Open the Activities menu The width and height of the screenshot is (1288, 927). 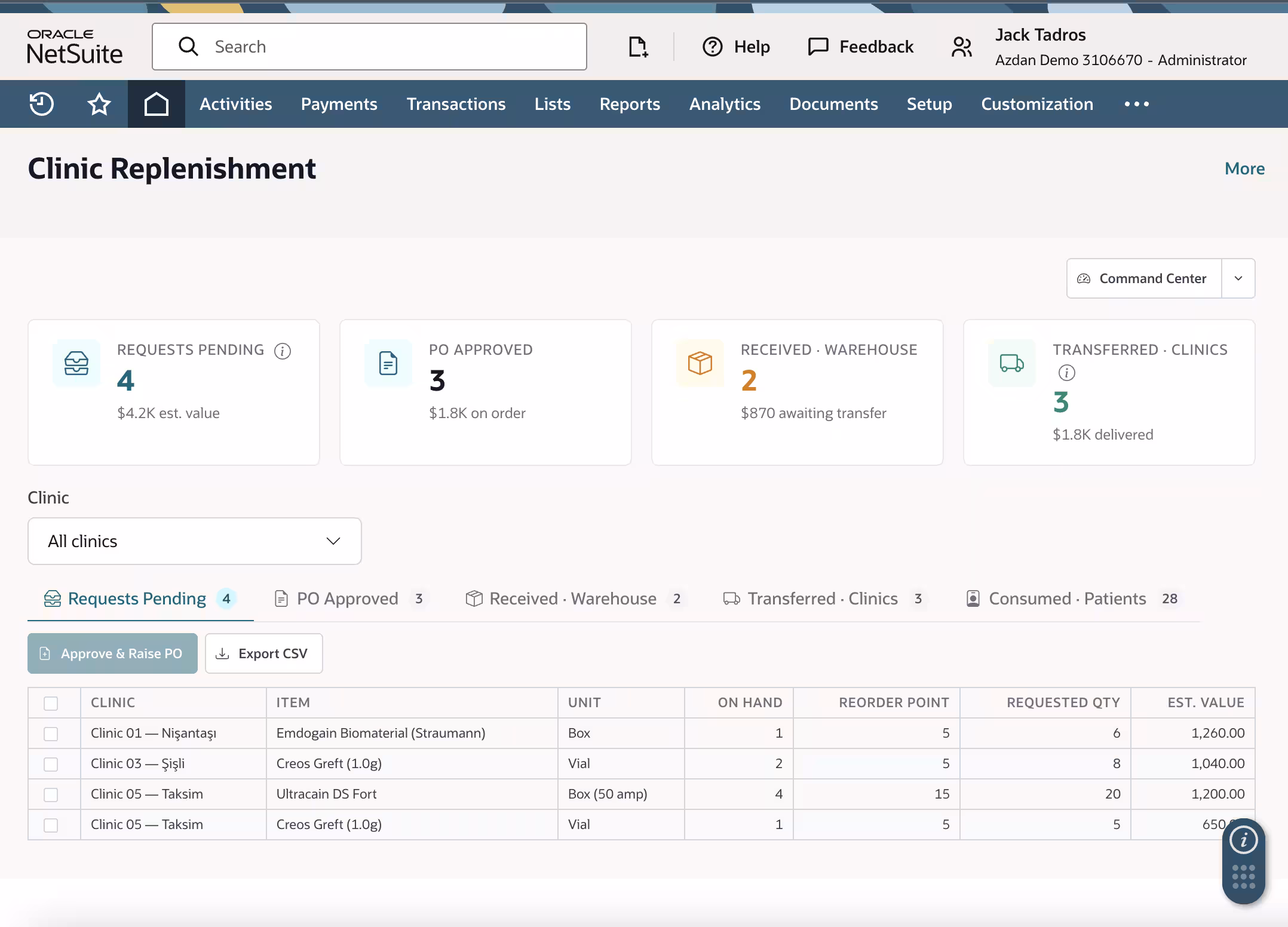pyautogui.click(x=236, y=104)
